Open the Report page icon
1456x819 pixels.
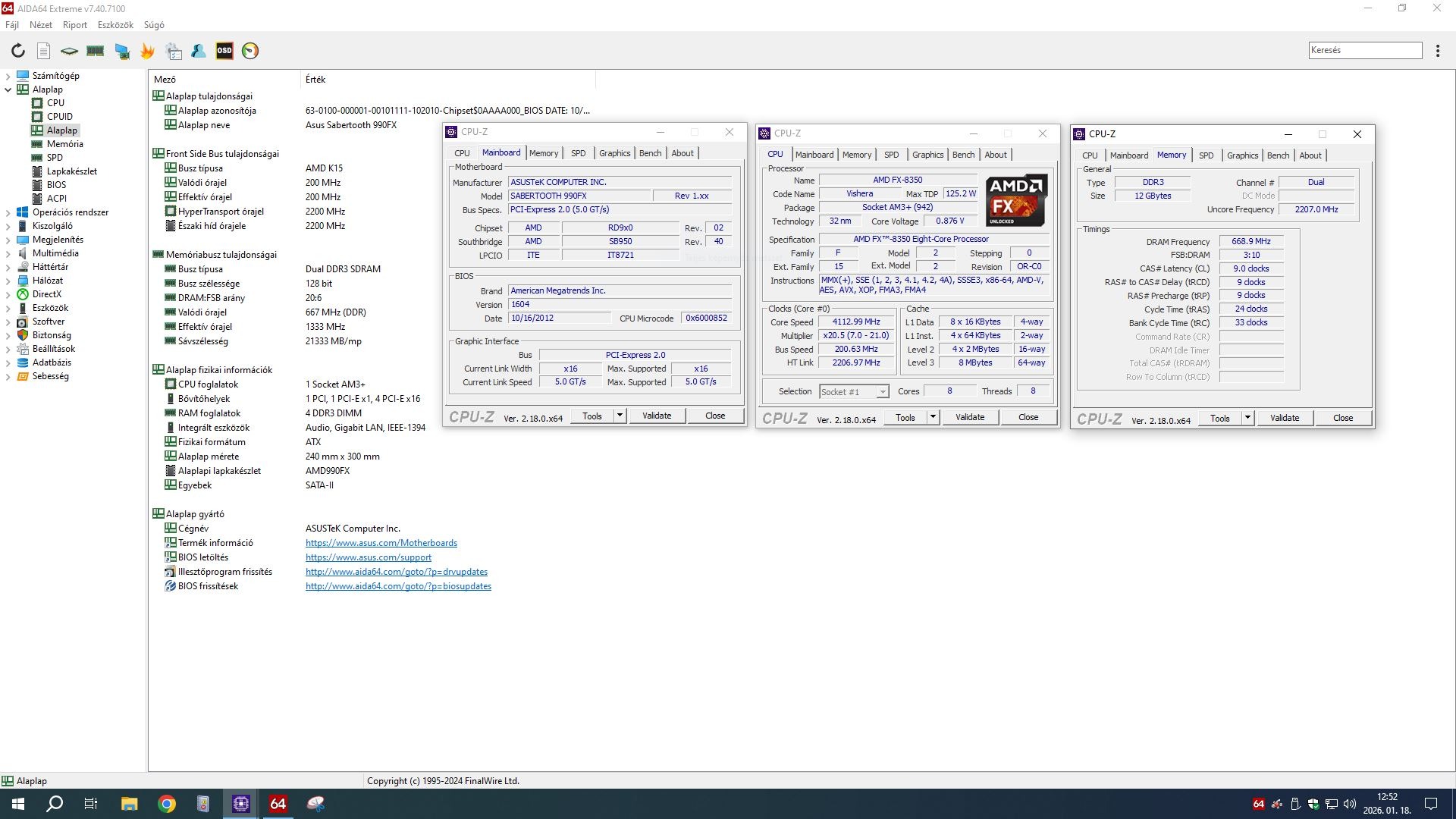pyautogui.click(x=44, y=51)
